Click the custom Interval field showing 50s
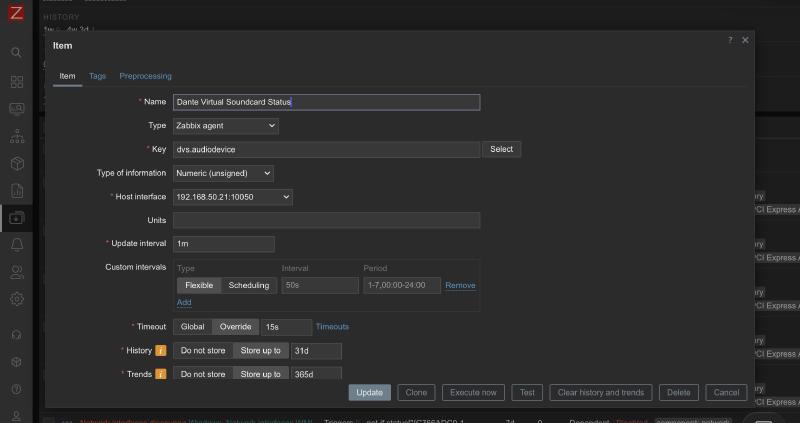Viewport: 800px width, 423px height. (x=320, y=285)
